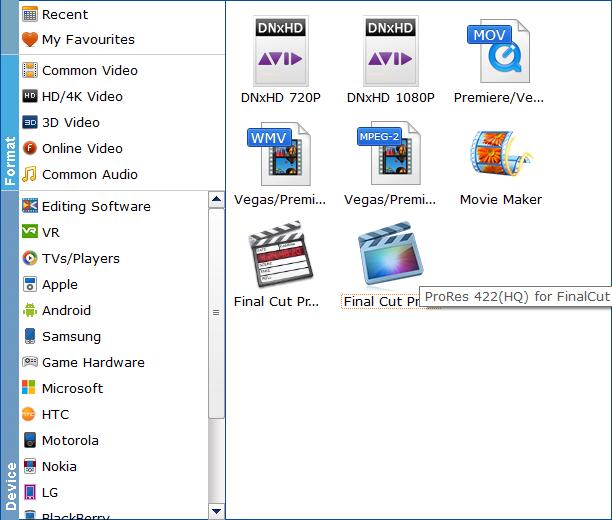Select the Game Hardware text label
This screenshot has width=612, height=520.
click(93, 363)
